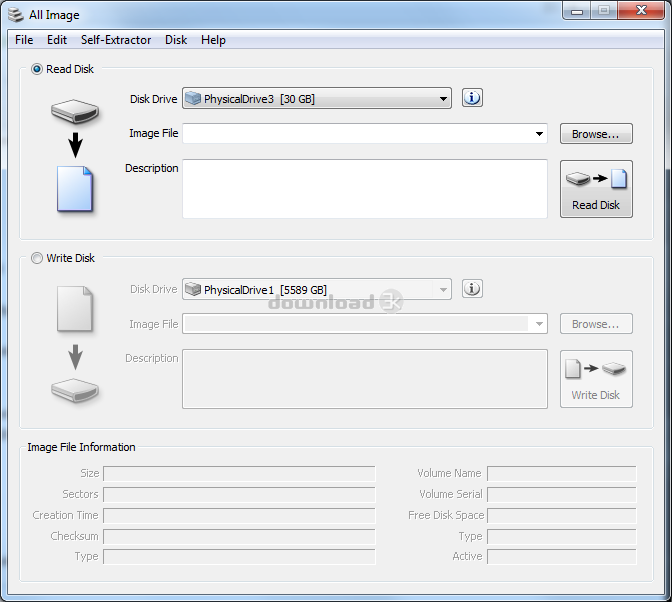Click the All Image title bar app icon

(15, 14)
